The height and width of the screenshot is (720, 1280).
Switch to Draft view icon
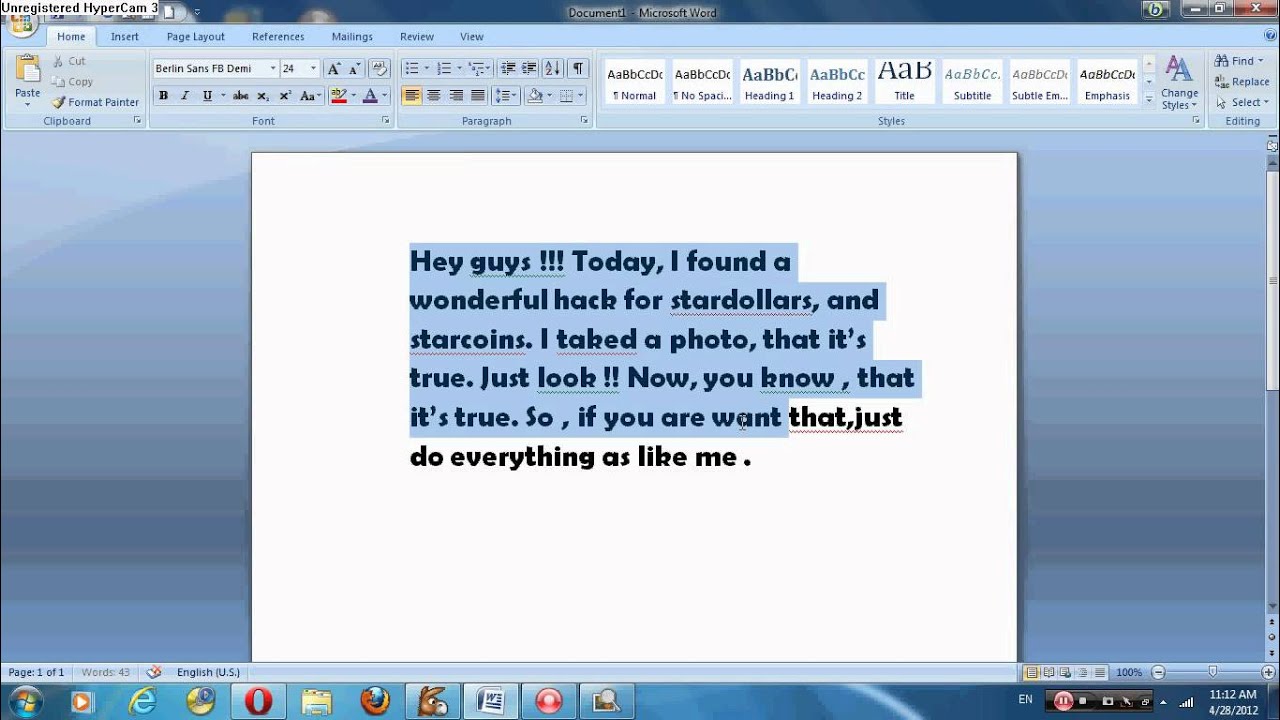(x=1100, y=673)
